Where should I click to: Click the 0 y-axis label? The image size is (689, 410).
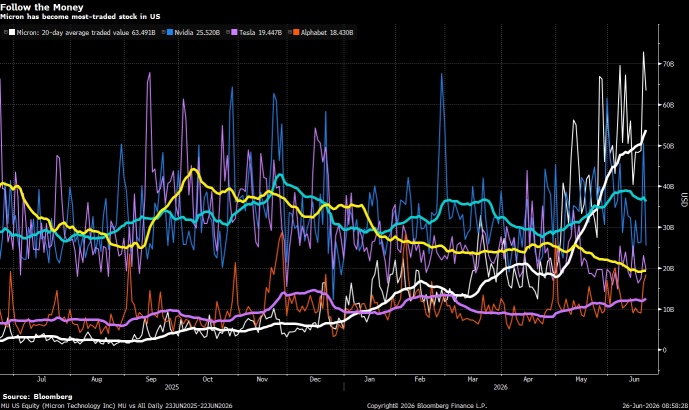pos(664,350)
